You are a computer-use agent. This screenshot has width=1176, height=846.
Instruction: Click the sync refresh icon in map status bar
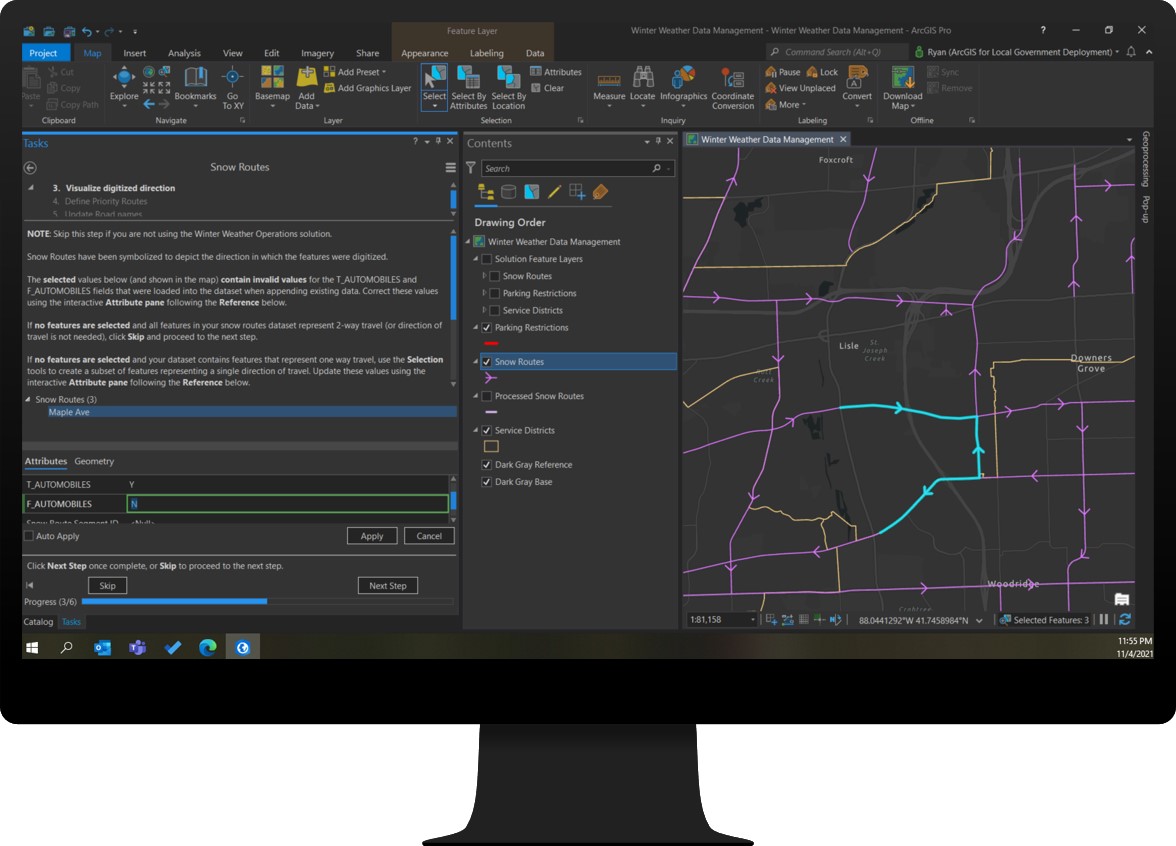coord(1124,619)
